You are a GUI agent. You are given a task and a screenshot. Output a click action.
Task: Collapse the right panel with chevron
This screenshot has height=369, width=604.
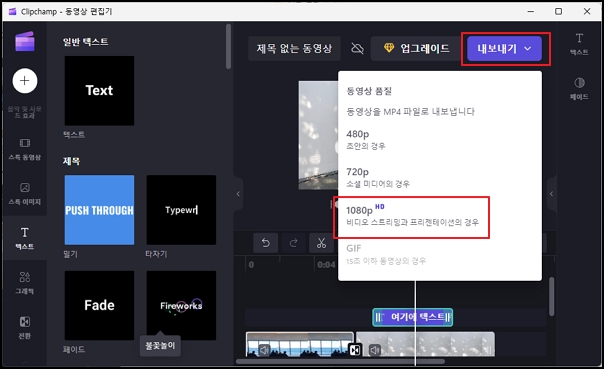coord(551,194)
